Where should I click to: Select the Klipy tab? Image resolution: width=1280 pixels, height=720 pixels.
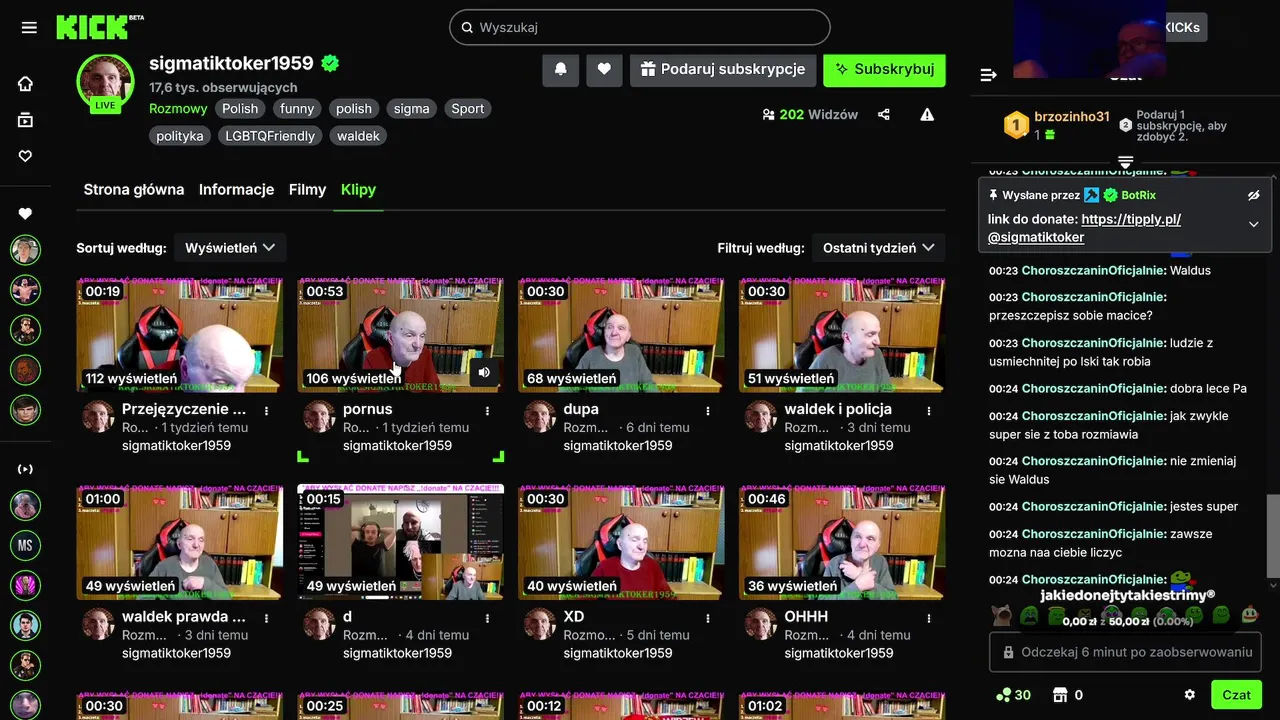(358, 189)
